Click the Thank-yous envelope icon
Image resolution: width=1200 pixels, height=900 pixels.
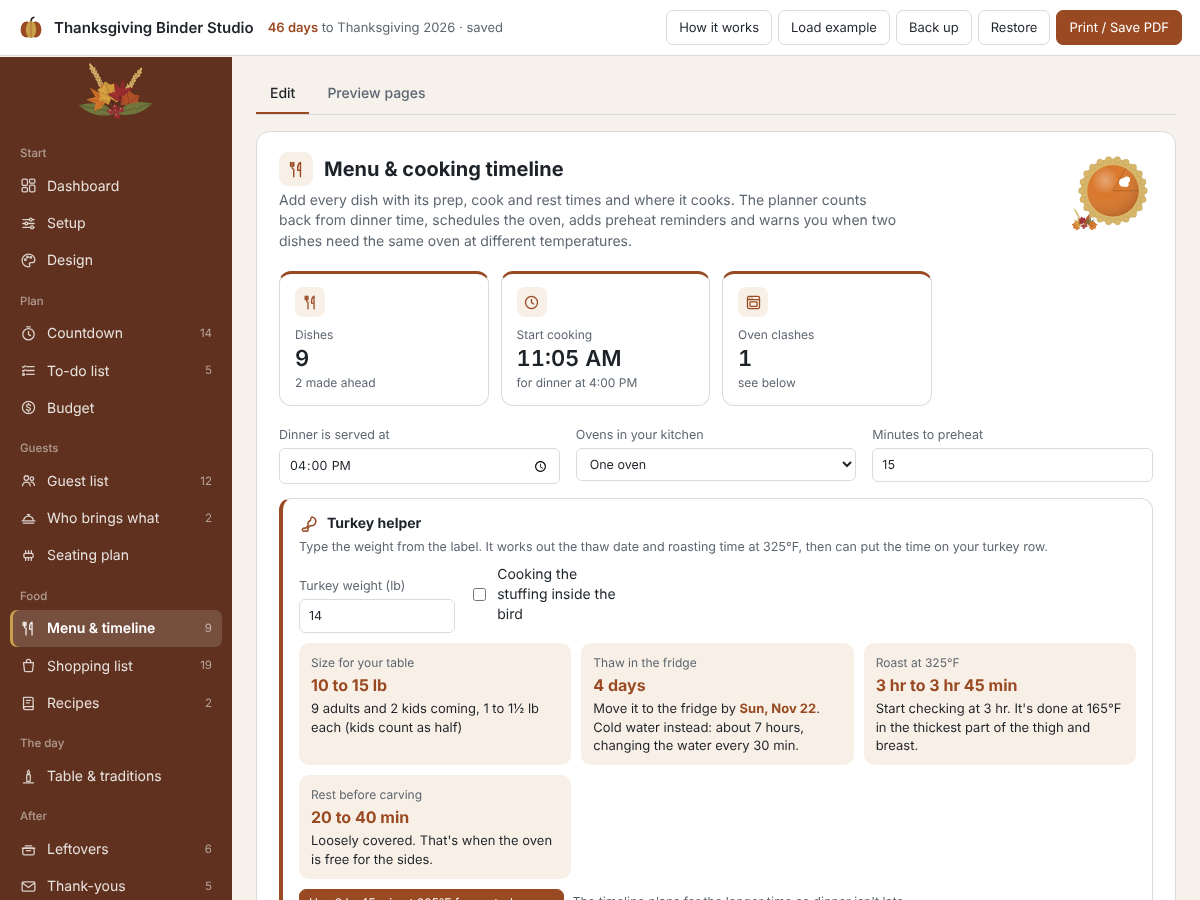point(28,886)
